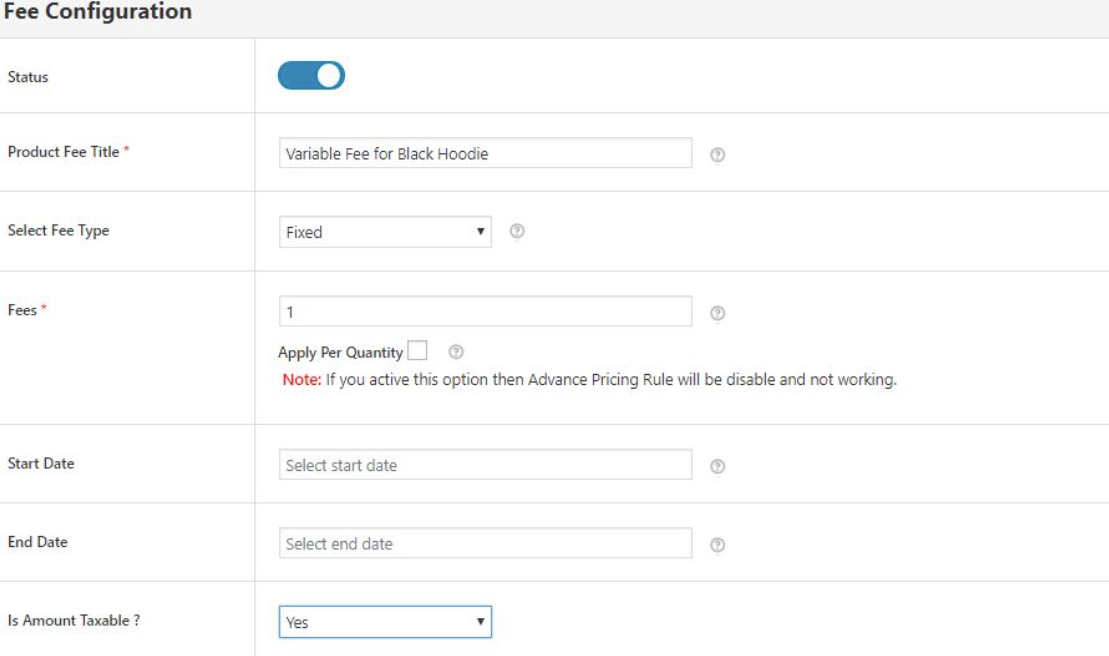Open the Select Fee Type dropdown
Image resolution: width=1109 pixels, height=656 pixels.
(385, 232)
